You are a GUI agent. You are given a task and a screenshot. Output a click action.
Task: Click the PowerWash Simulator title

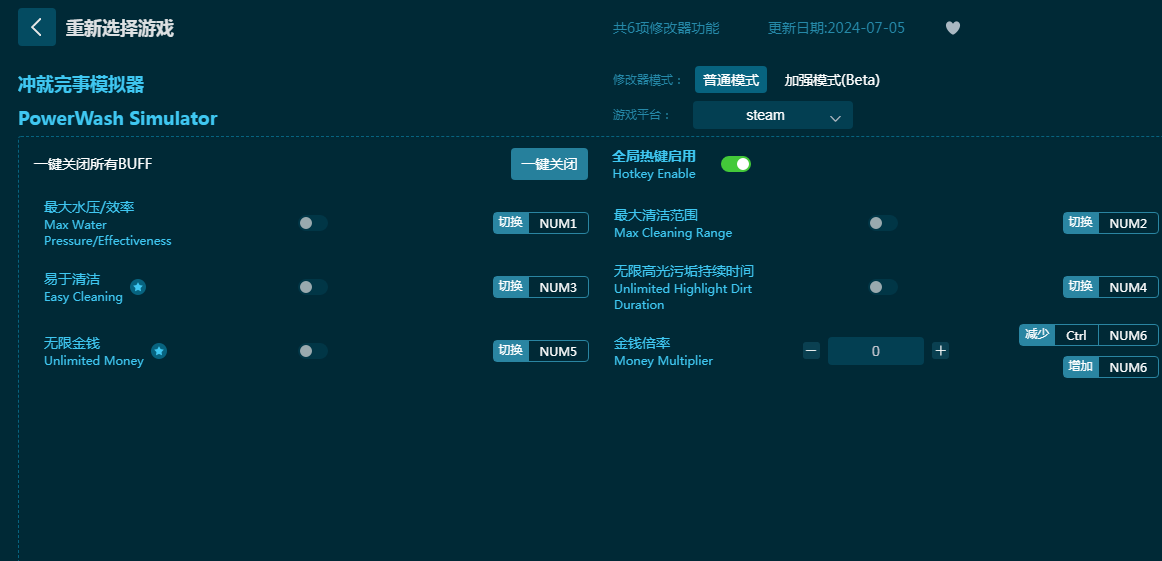pos(118,119)
